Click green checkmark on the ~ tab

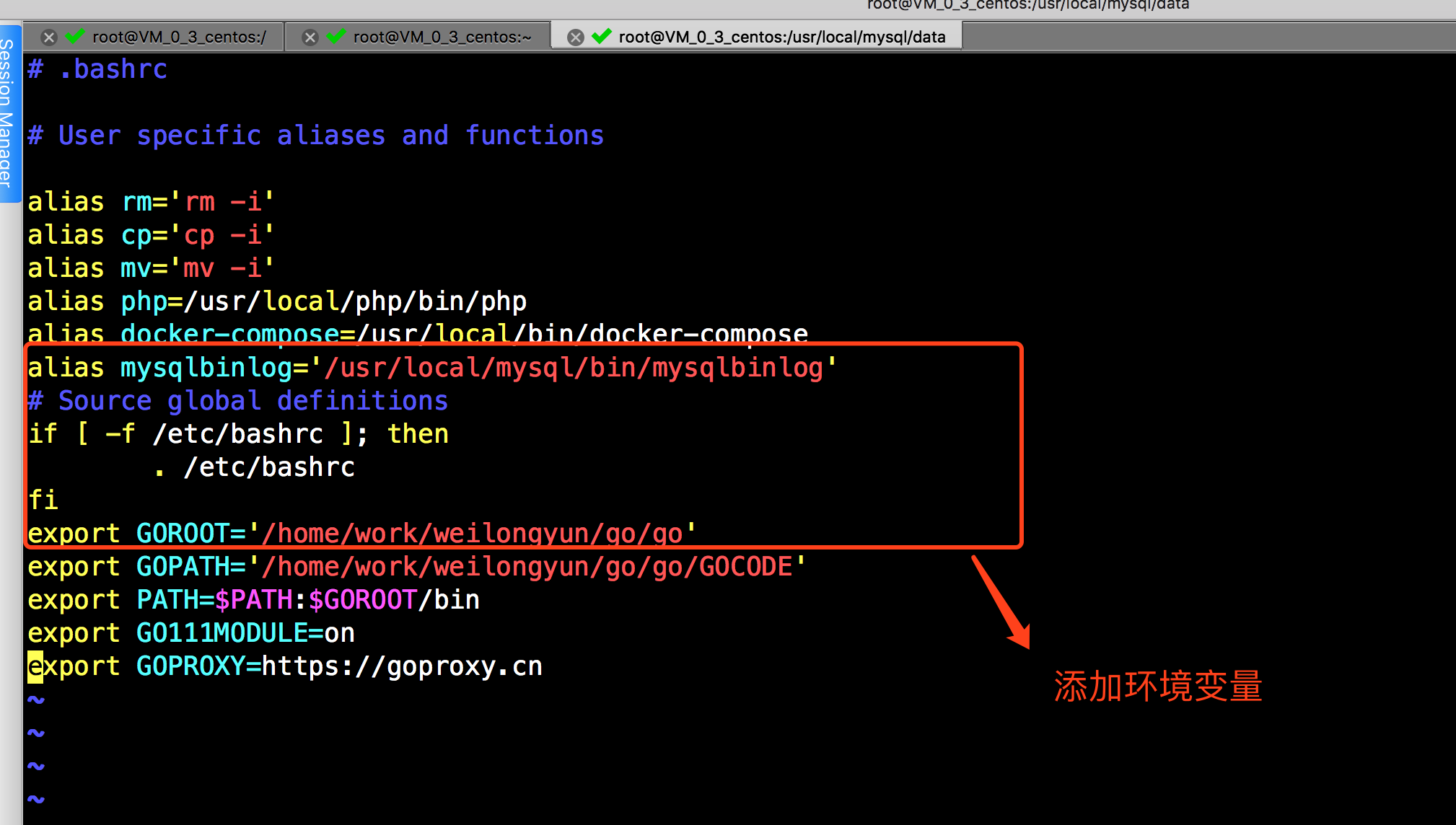336,36
